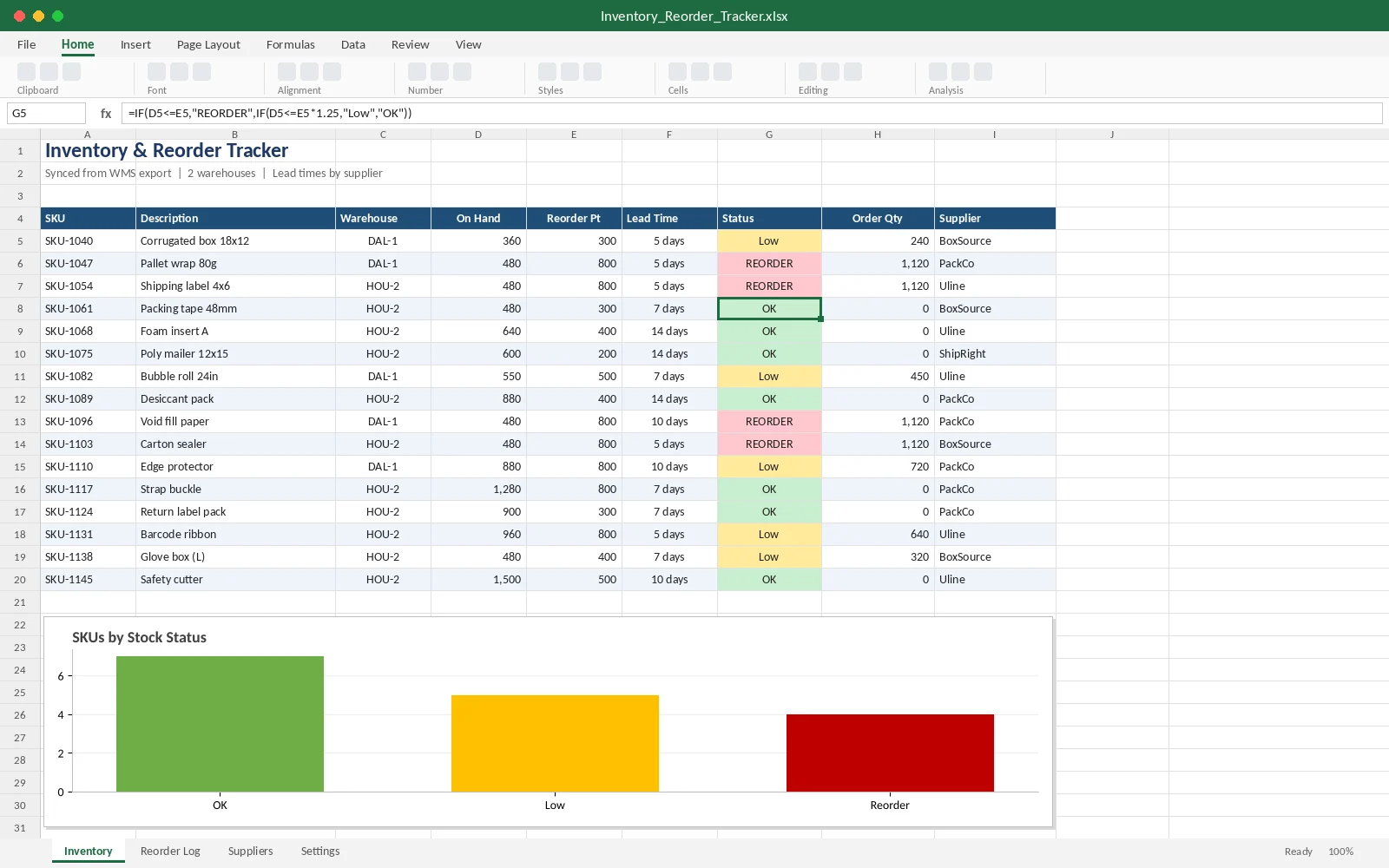Click the ShipRight supplier cell
This screenshot has height=868, width=1389.
(995, 354)
